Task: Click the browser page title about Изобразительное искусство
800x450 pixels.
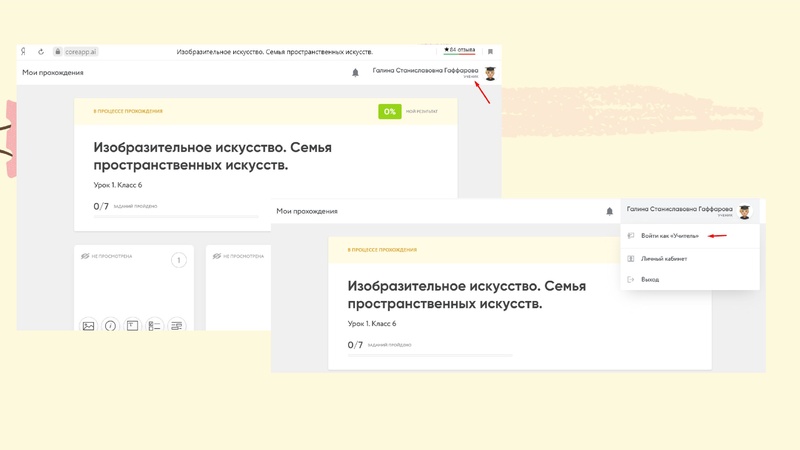Action: pos(274,52)
